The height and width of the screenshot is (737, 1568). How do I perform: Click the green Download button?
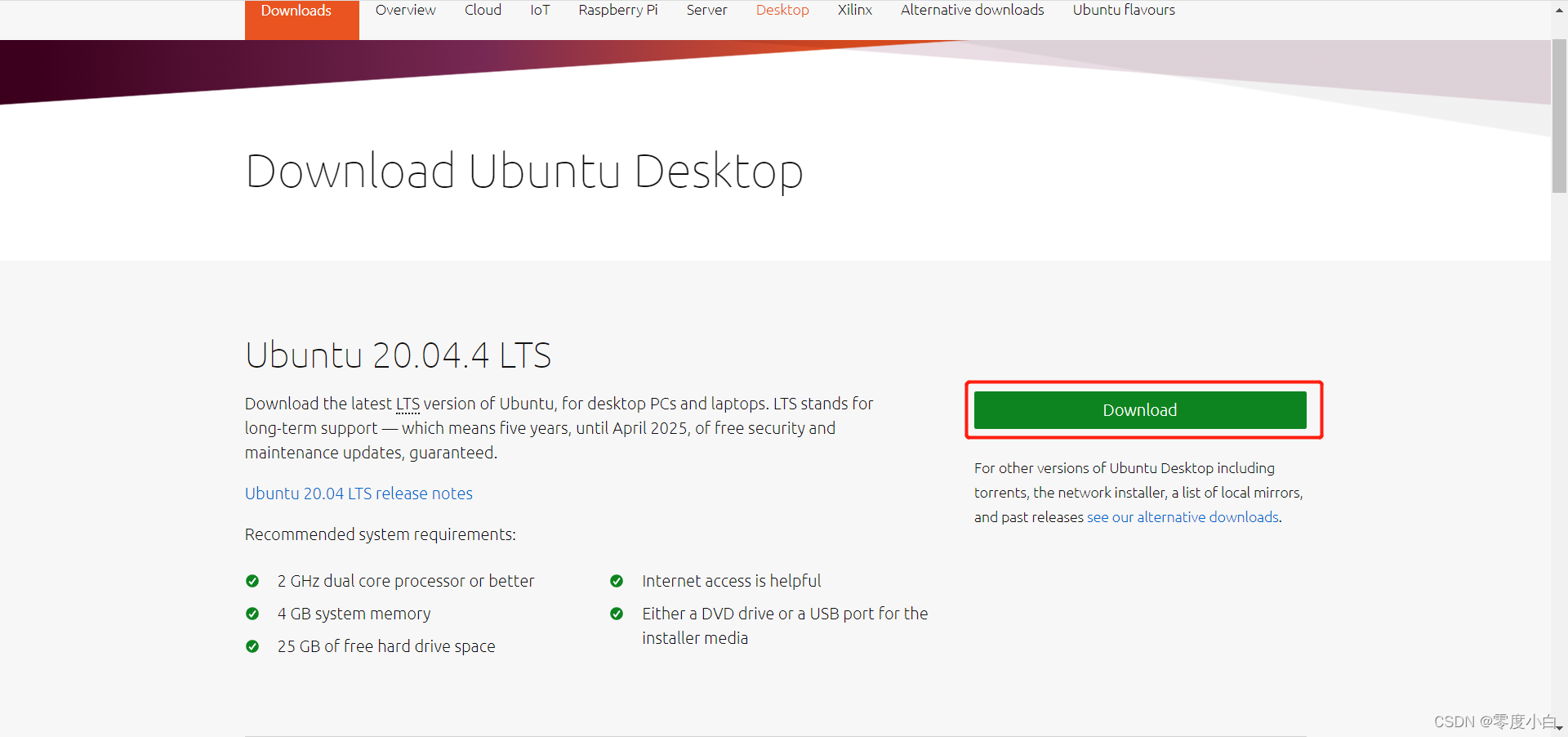1140,410
